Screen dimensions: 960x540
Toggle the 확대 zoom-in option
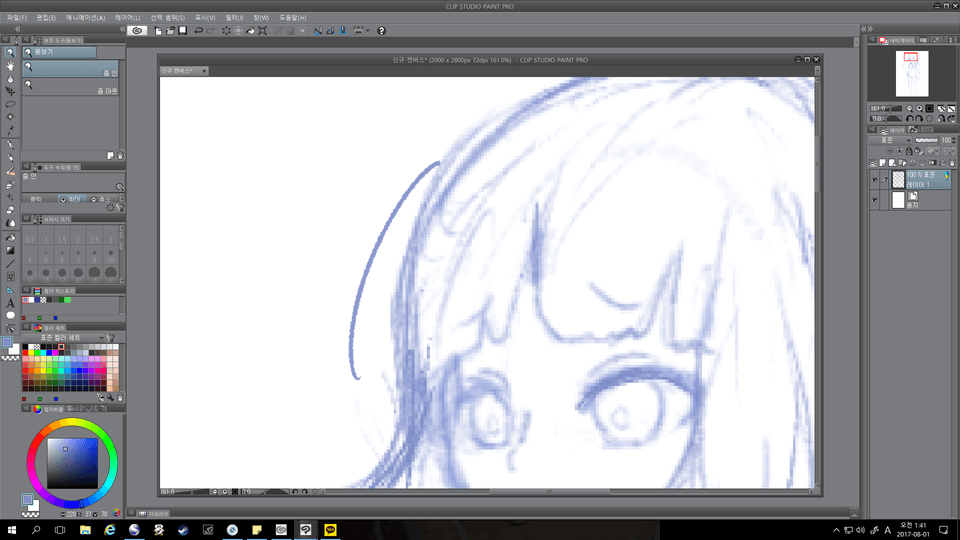(70, 198)
